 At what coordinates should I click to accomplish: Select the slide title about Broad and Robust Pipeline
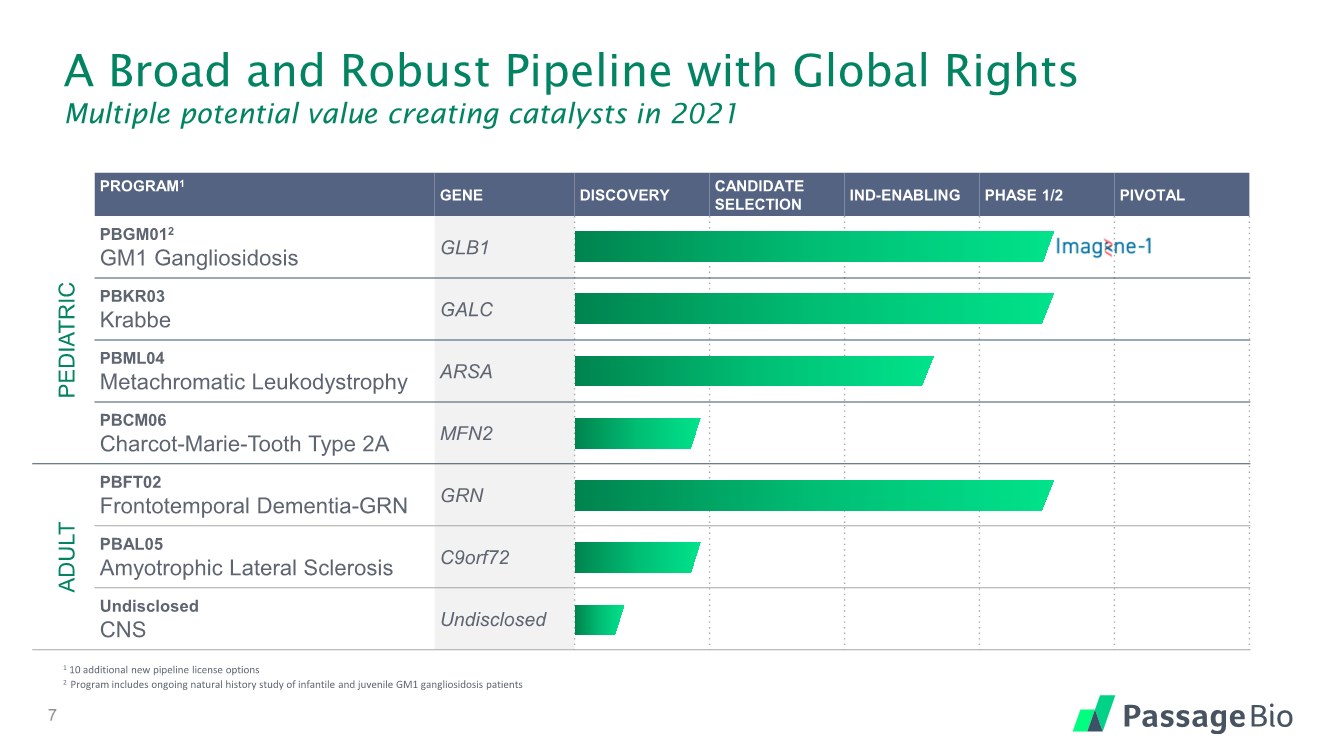coord(571,72)
